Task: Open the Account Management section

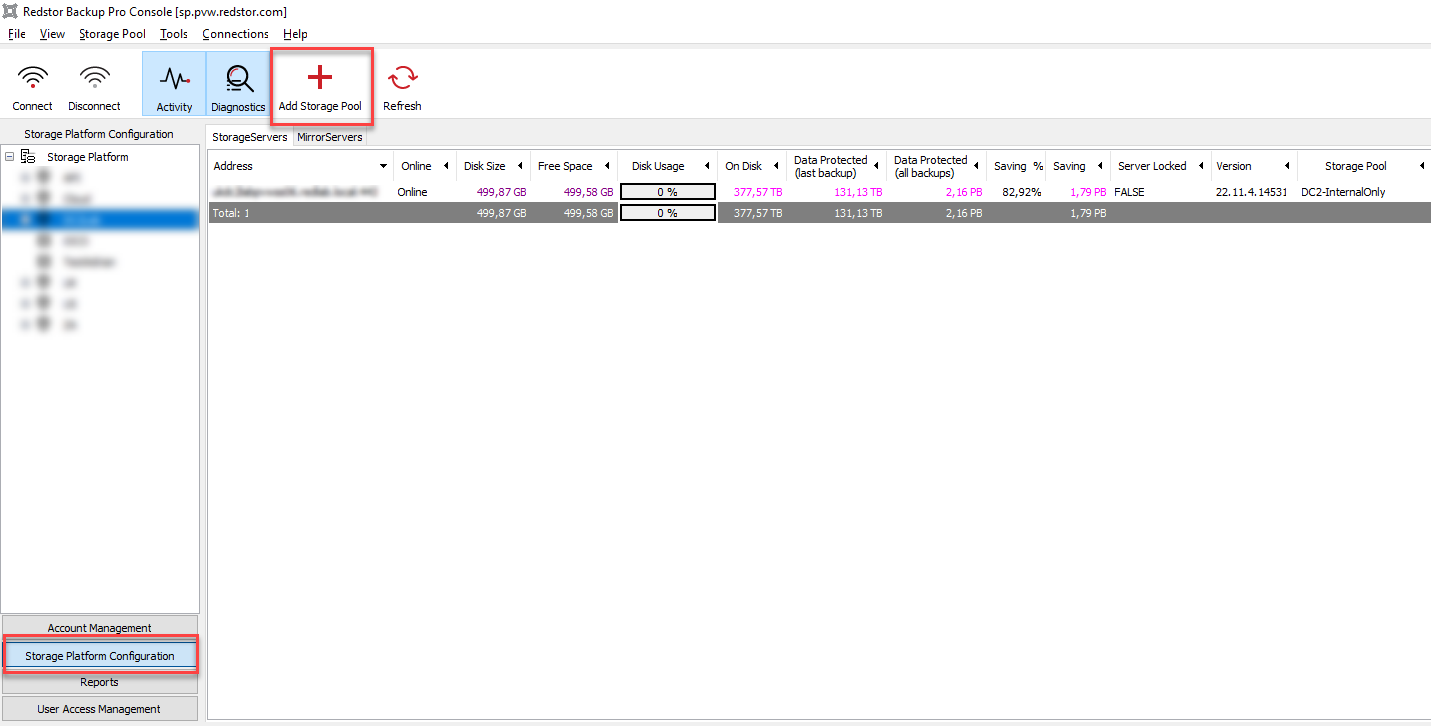Action: [x=99, y=628]
